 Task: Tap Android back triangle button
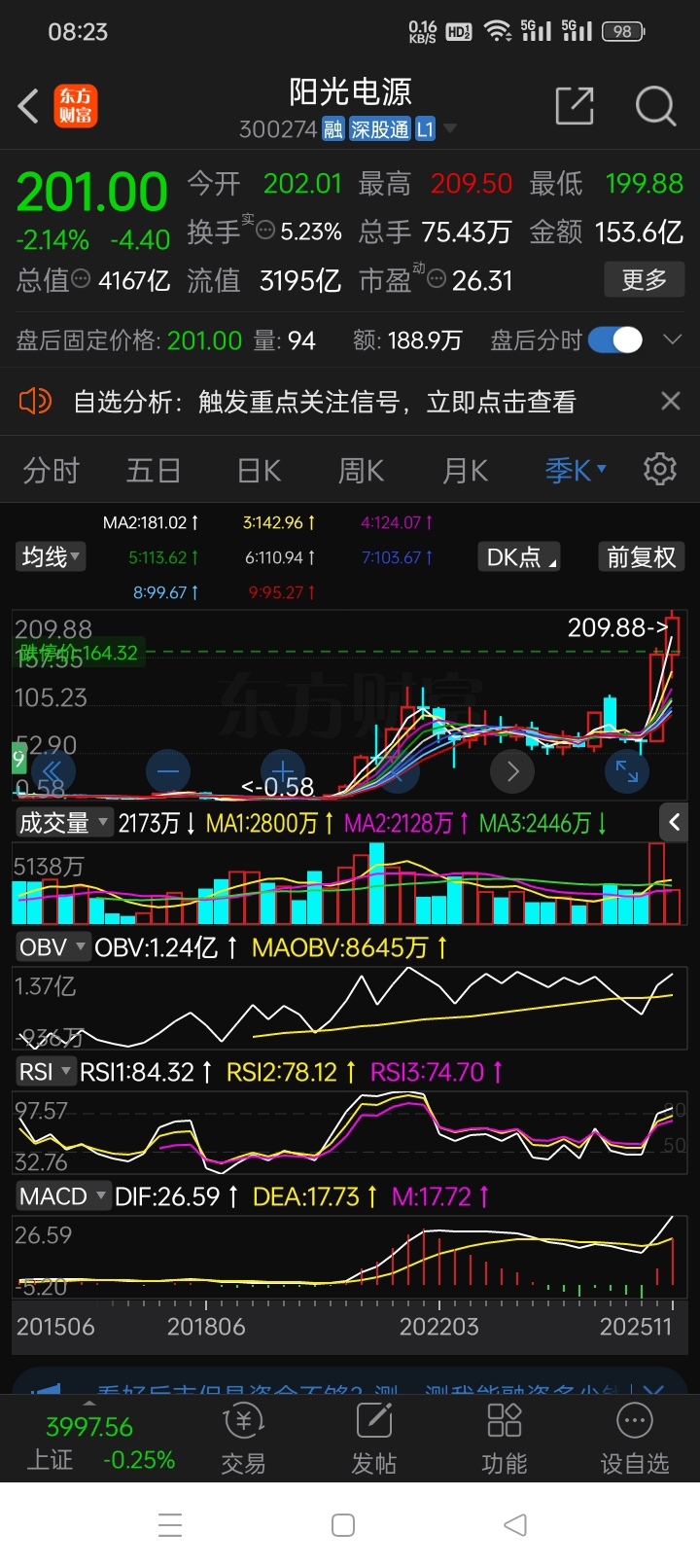[x=516, y=1524]
